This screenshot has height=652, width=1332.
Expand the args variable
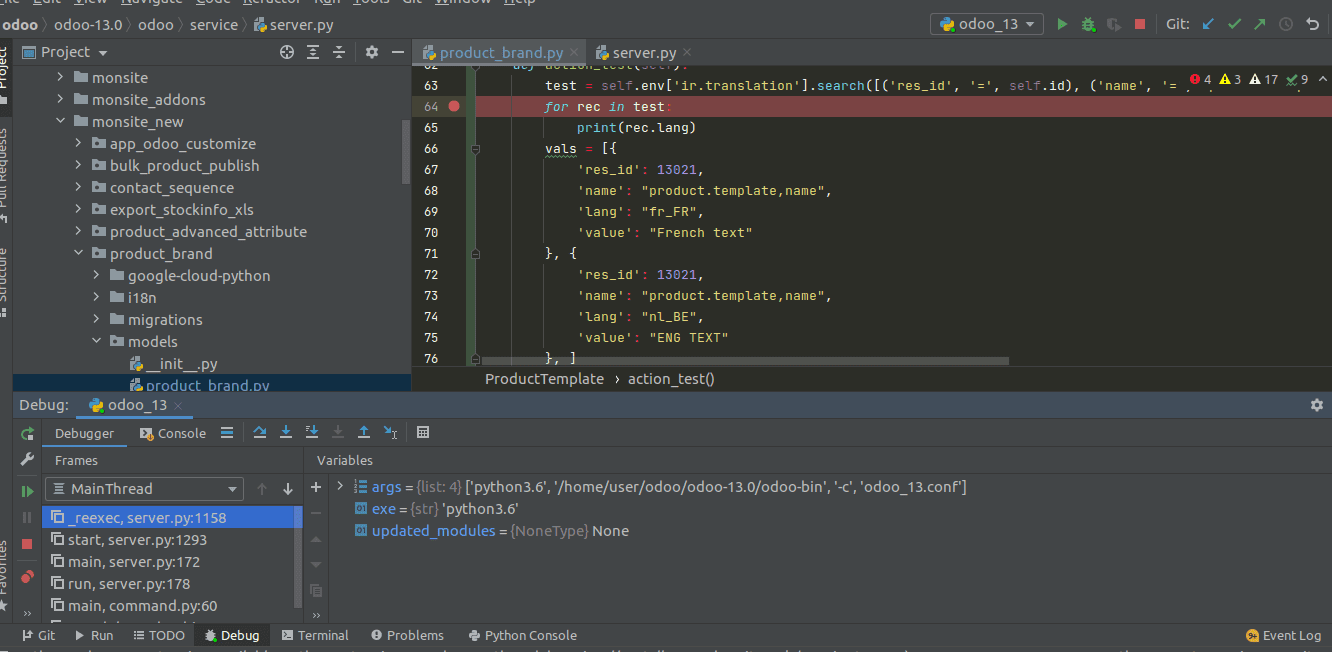(x=340, y=486)
